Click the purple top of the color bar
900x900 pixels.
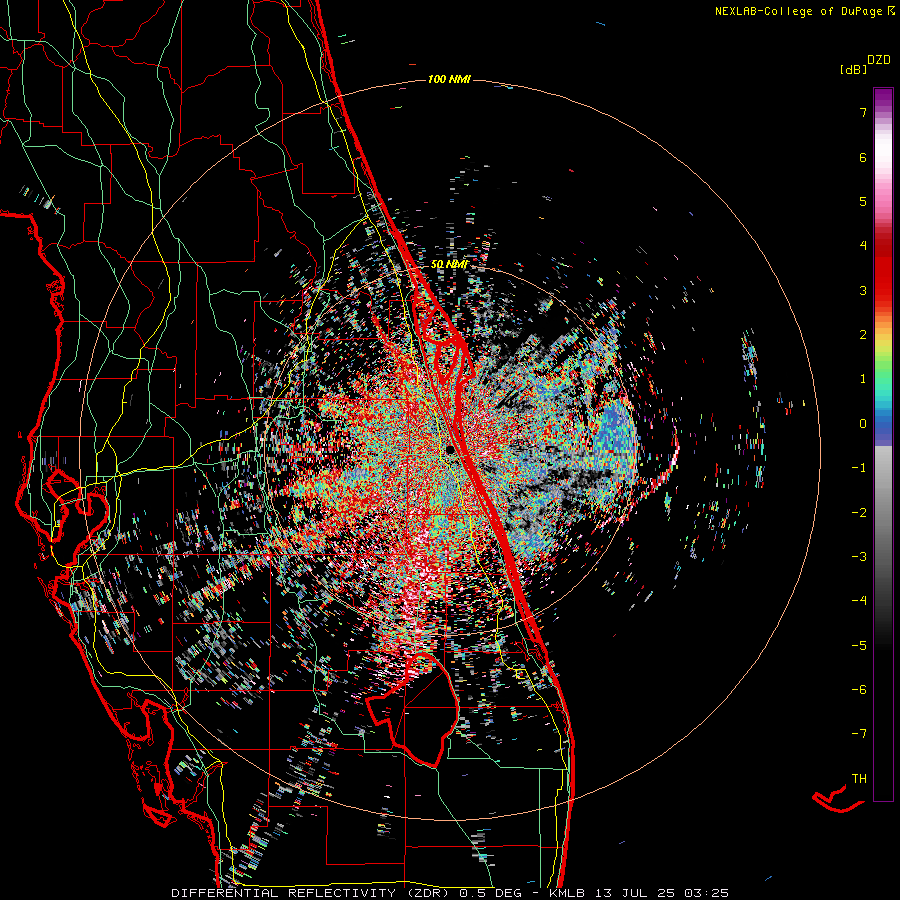(883, 98)
